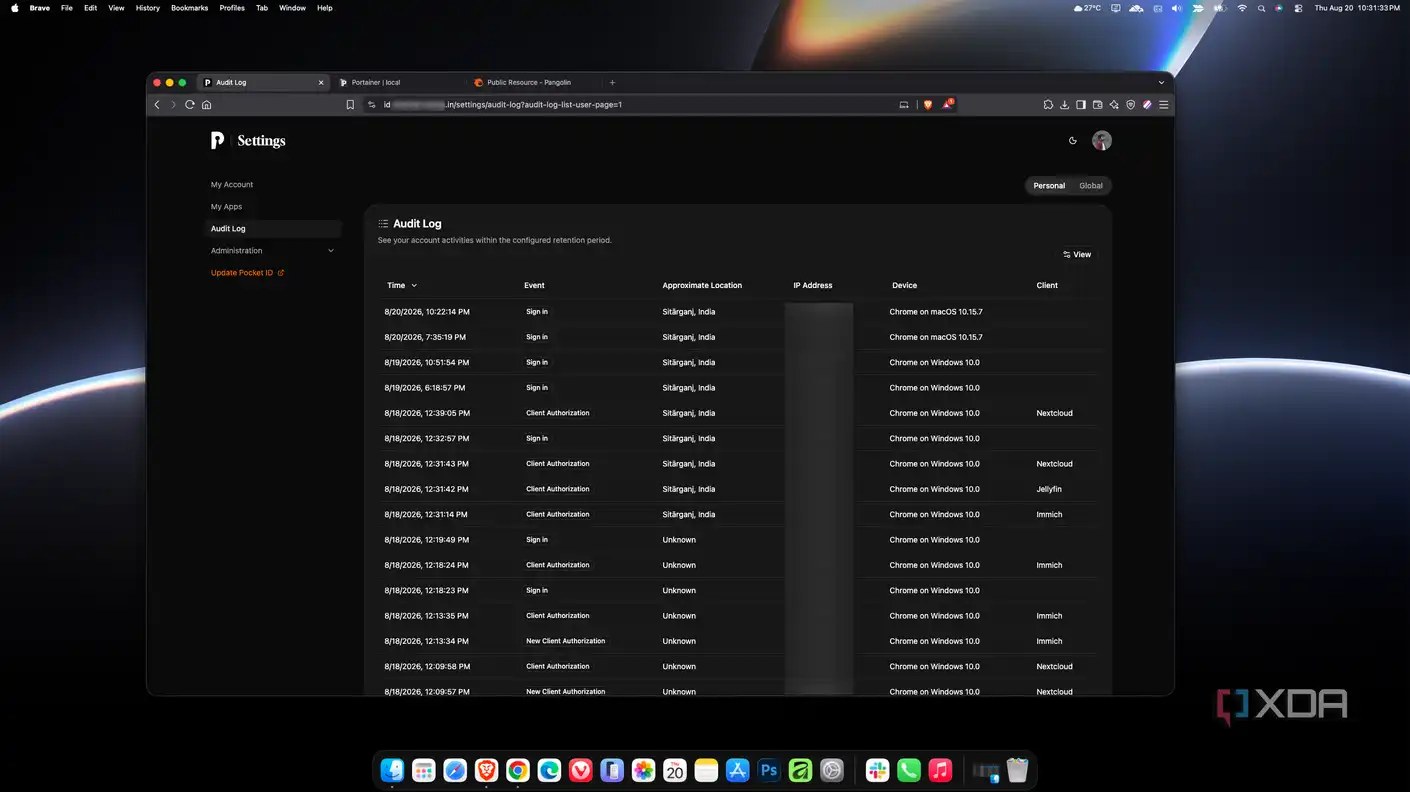Open the Music app from the Dock
The width and height of the screenshot is (1410, 792).
[x=940, y=770]
